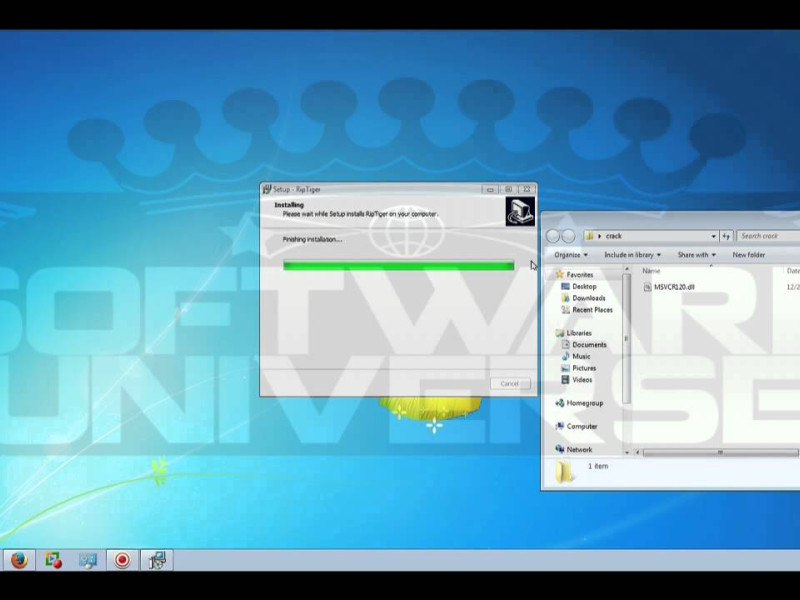Click the navigation pane scroll down arrow

[627, 453]
